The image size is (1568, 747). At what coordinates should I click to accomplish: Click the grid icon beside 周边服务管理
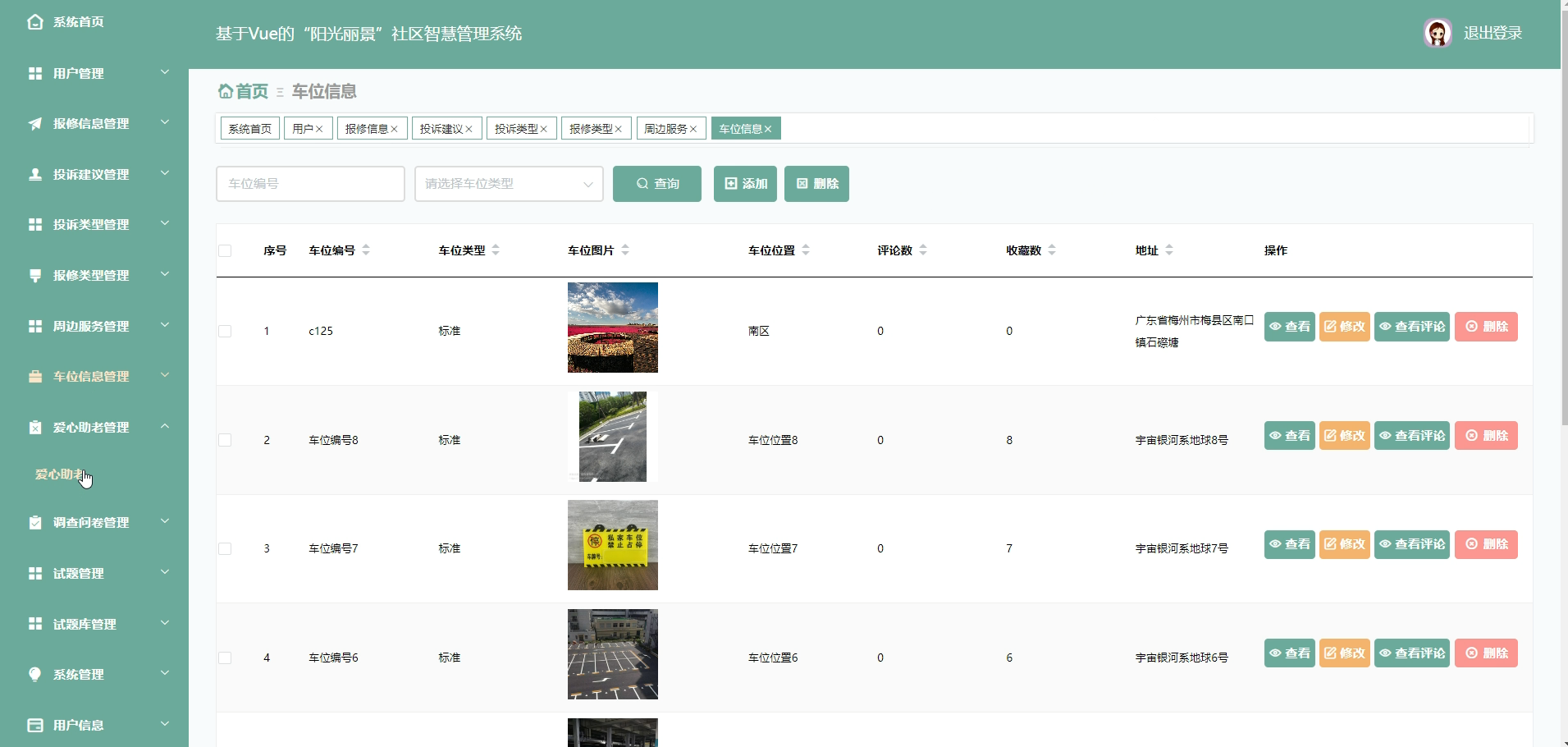(35, 326)
